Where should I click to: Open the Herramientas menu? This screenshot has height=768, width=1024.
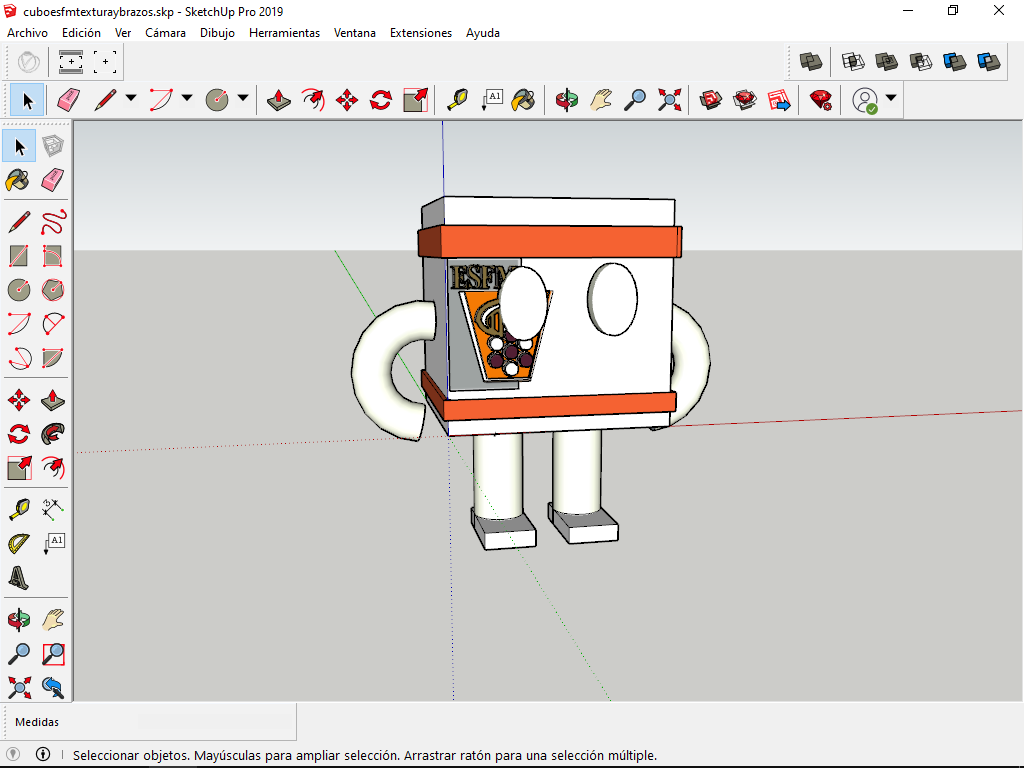click(x=284, y=33)
